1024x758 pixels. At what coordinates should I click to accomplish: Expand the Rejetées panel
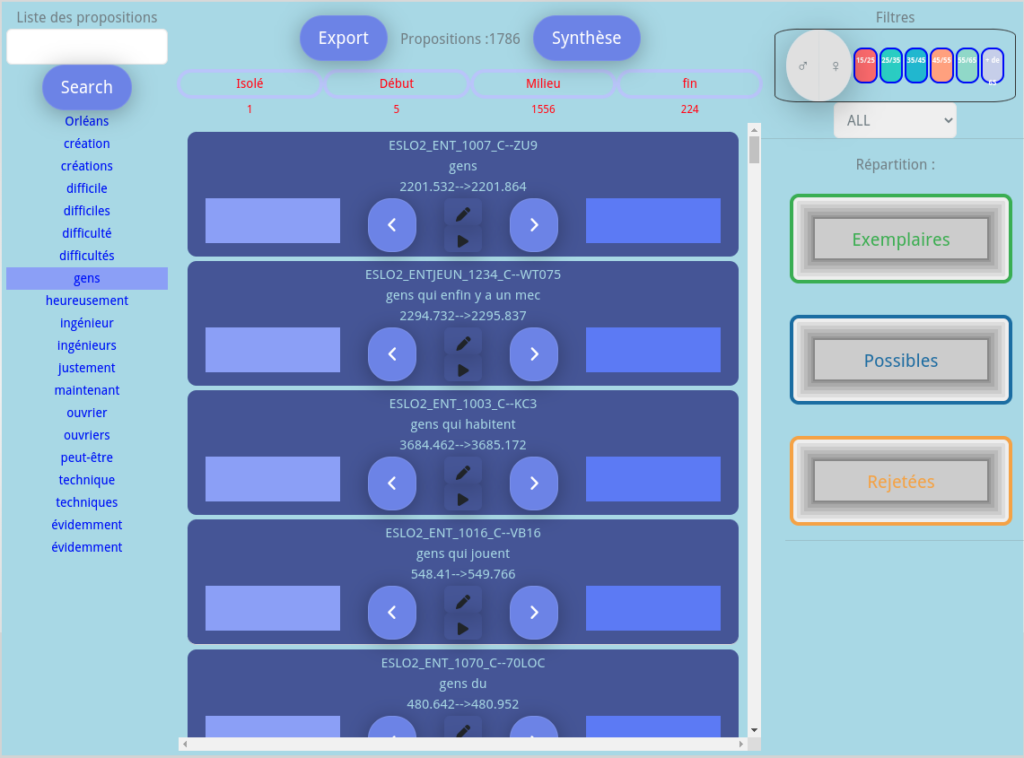click(900, 481)
